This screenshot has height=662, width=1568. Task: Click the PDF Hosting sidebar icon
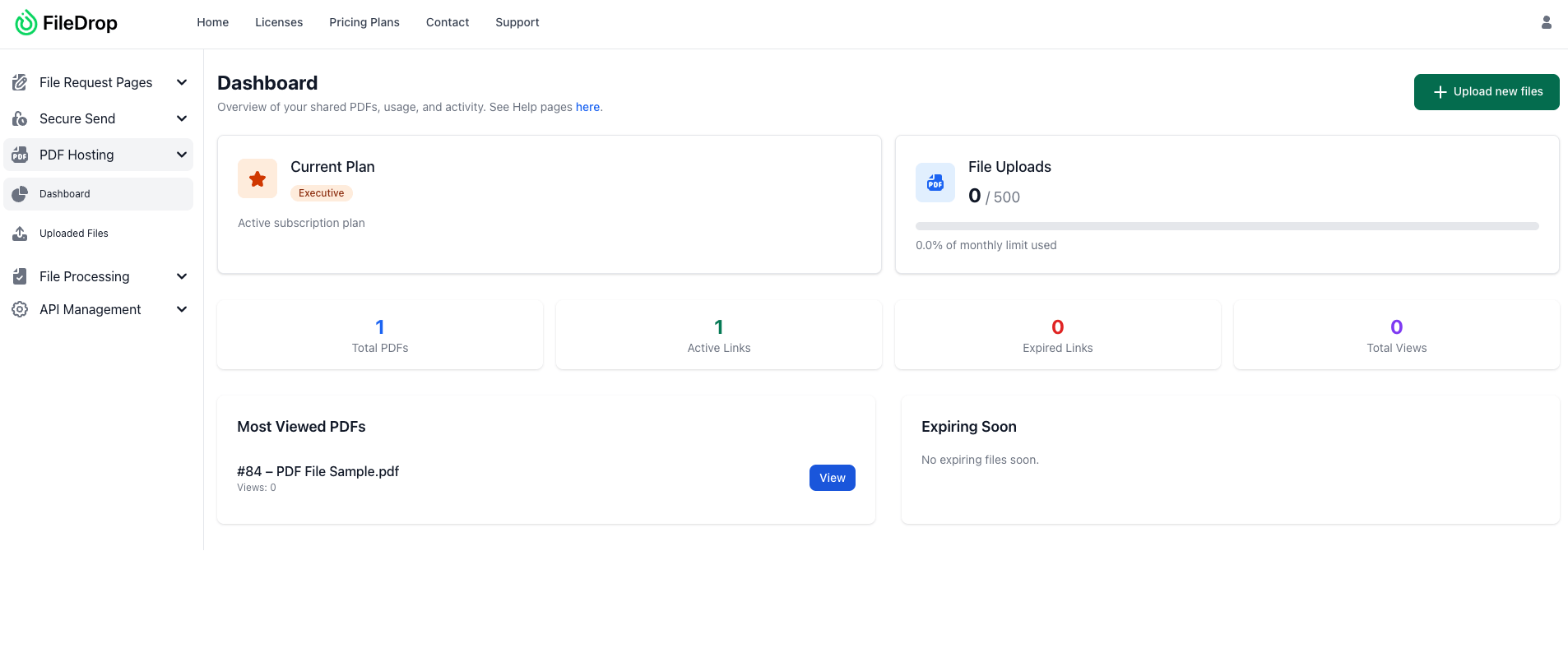(x=20, y=155)
